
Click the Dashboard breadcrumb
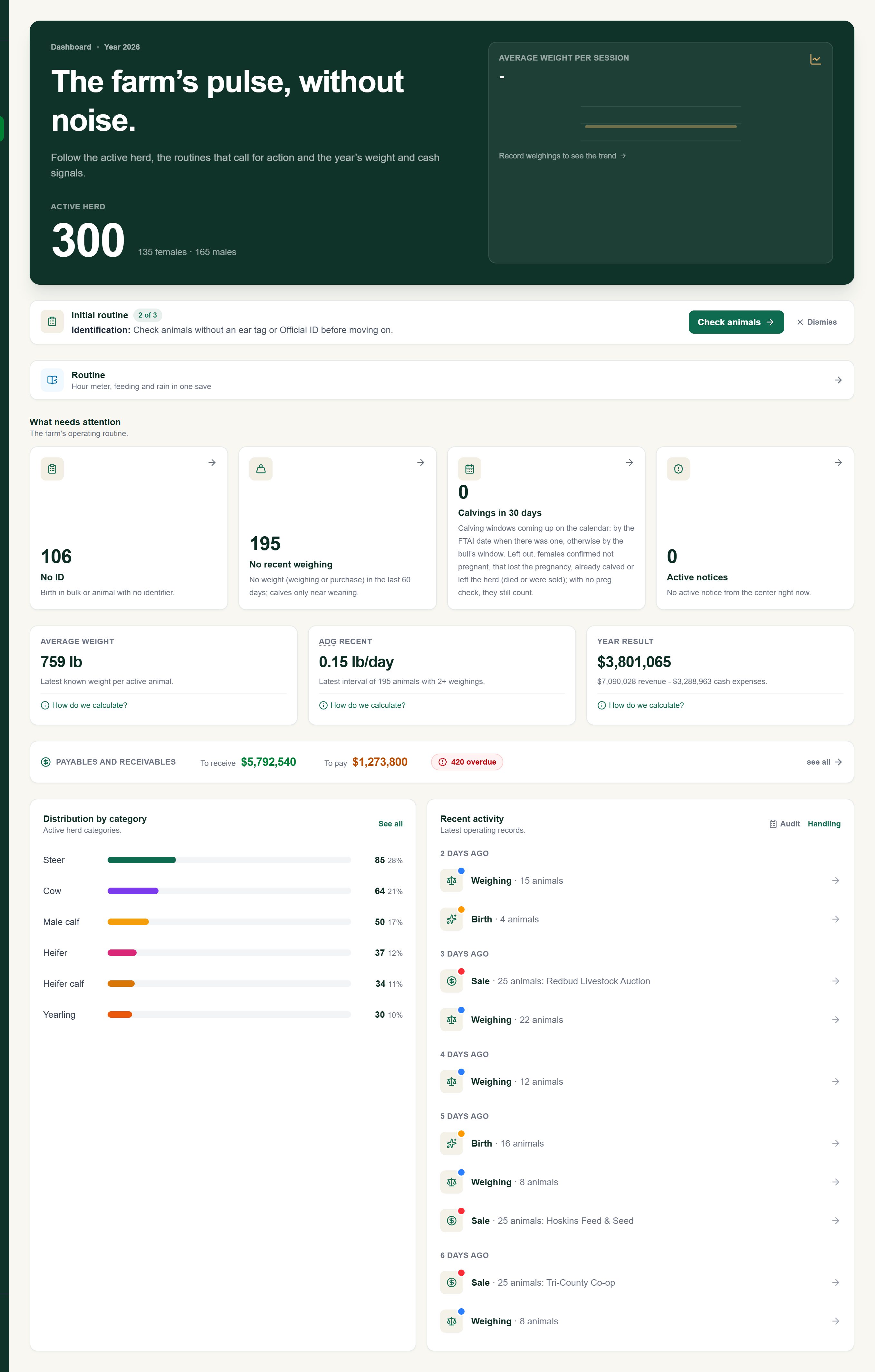(71, 47)
